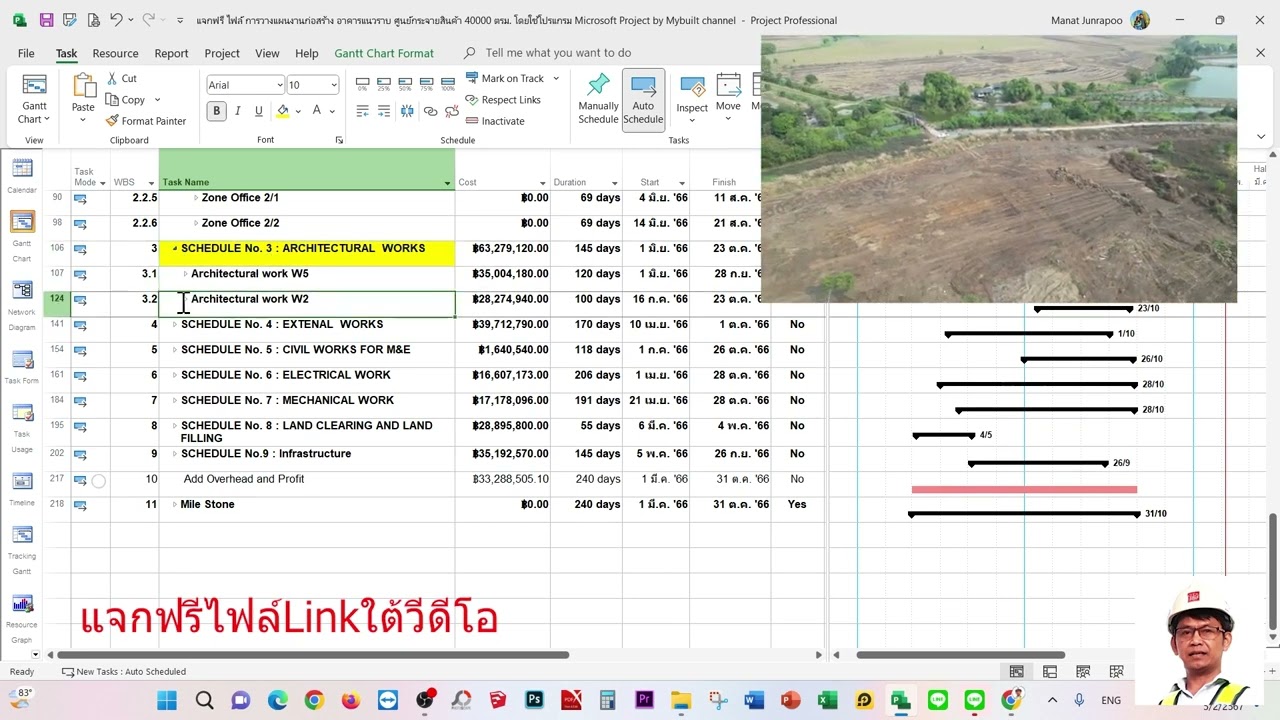The width and height of the screenshot is (1280, 720).
Task: Open Windows Start menu
Action: [x=167, y=700]
